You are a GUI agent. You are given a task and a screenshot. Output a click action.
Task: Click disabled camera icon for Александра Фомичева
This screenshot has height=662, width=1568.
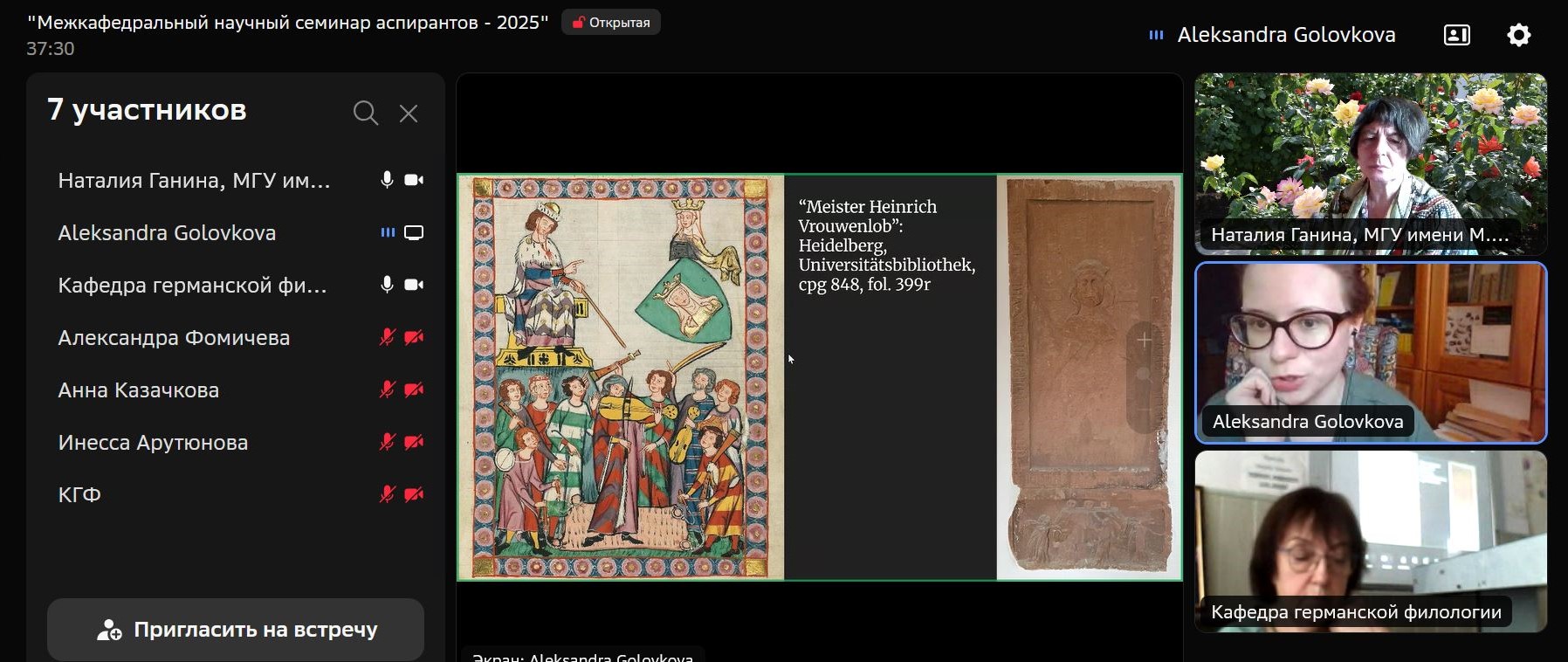click(x=414, y=337)
